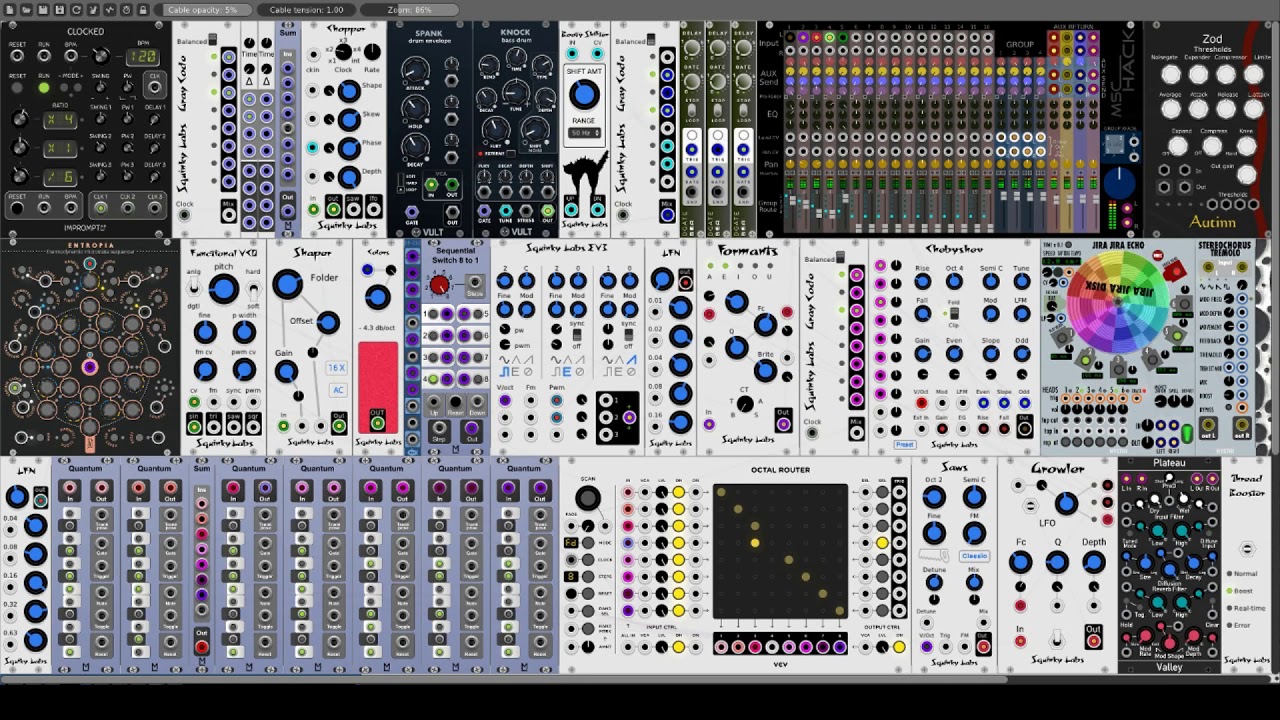1280x720 pixels.
Task: Click the Spank ATTACK knob
Action: (416, 71)
